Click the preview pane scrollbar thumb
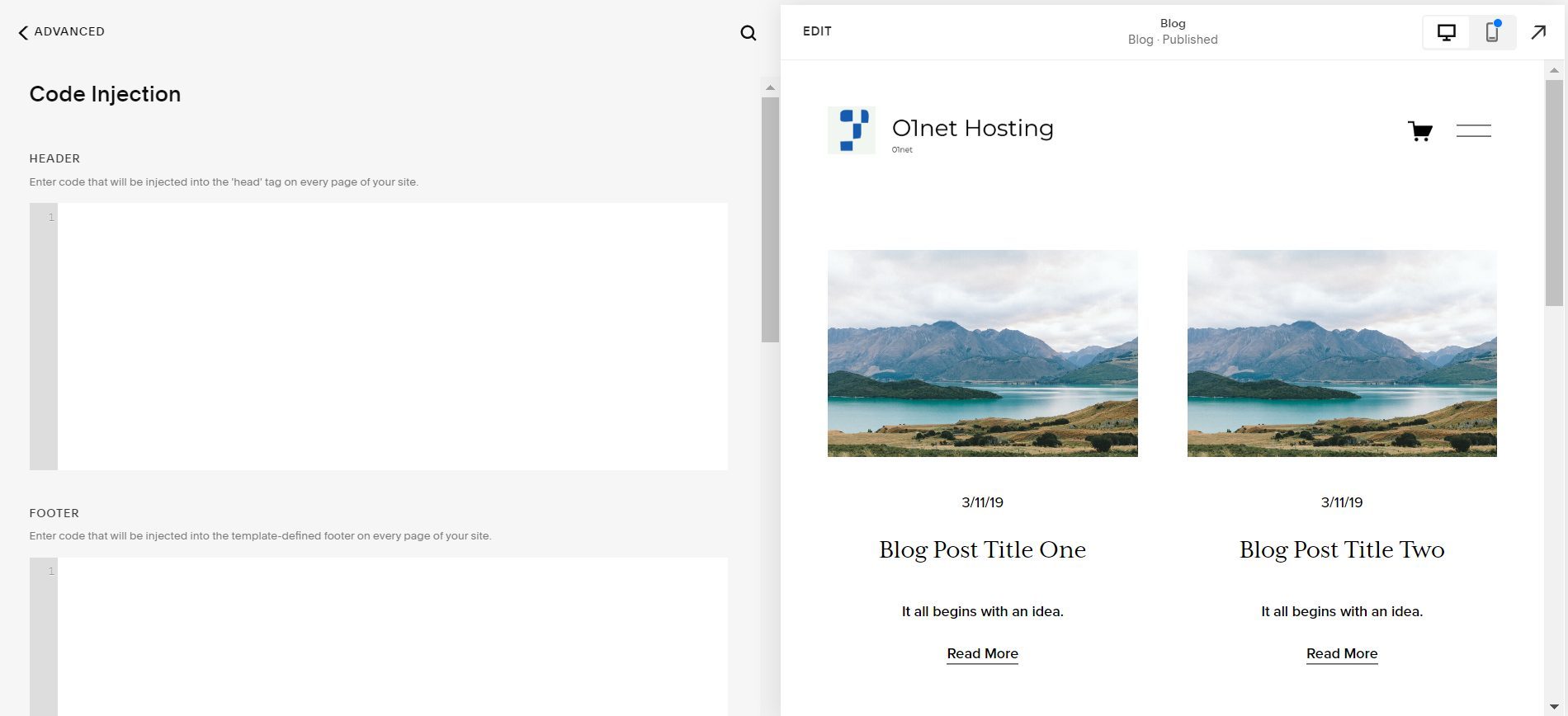 [x=1554, y=193]
